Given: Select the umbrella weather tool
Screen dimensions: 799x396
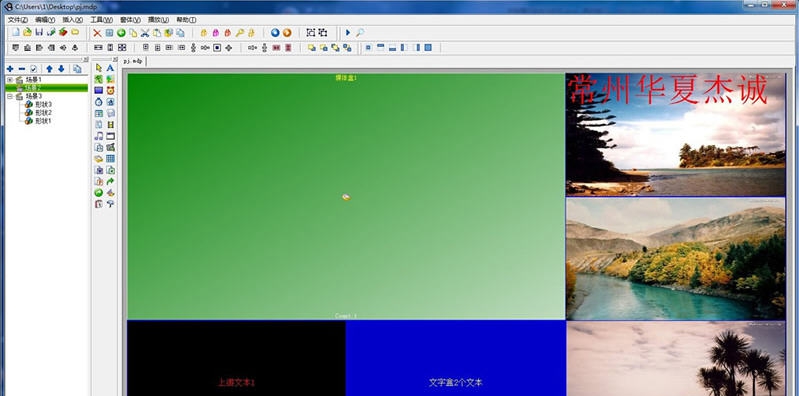Looking at the screenshot, I should (110, 204).
